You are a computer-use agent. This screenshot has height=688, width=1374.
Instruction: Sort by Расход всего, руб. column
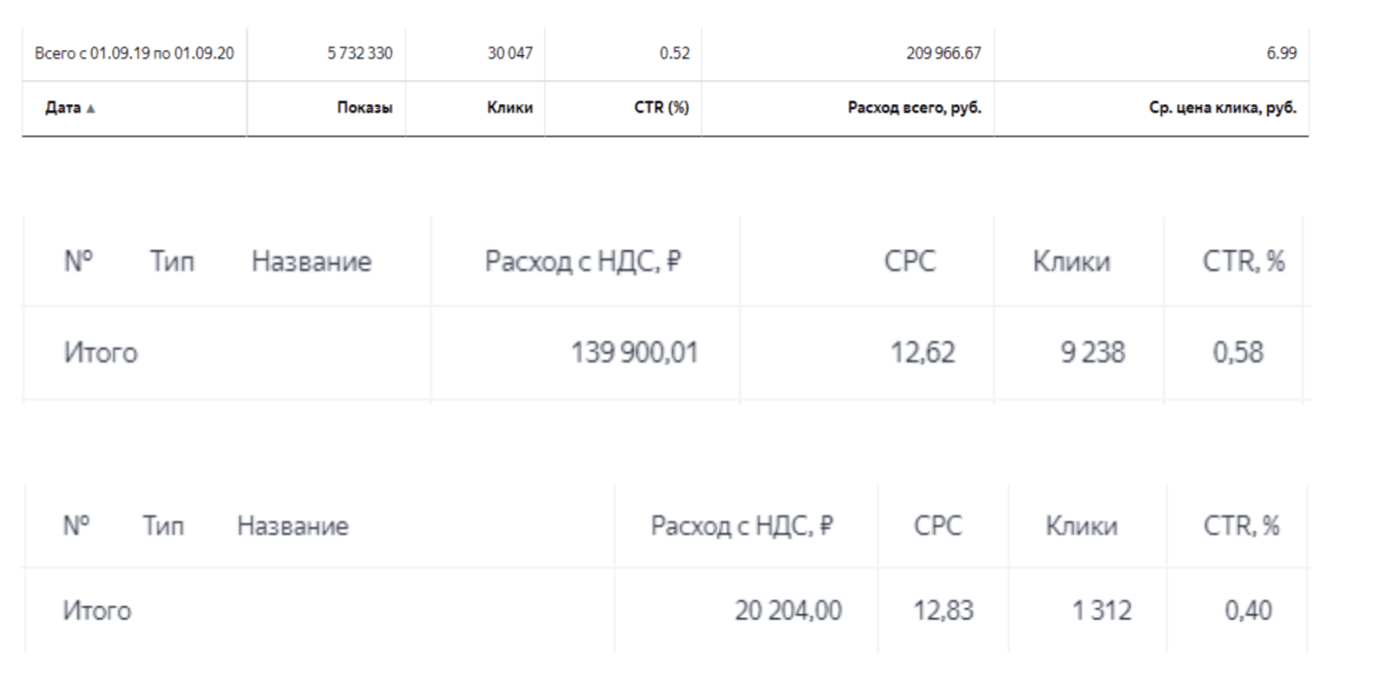coord(914,109)
